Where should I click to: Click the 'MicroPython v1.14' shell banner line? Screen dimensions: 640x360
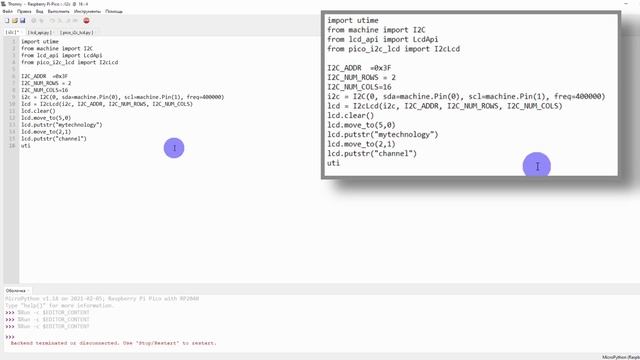(x=102, y=299)
